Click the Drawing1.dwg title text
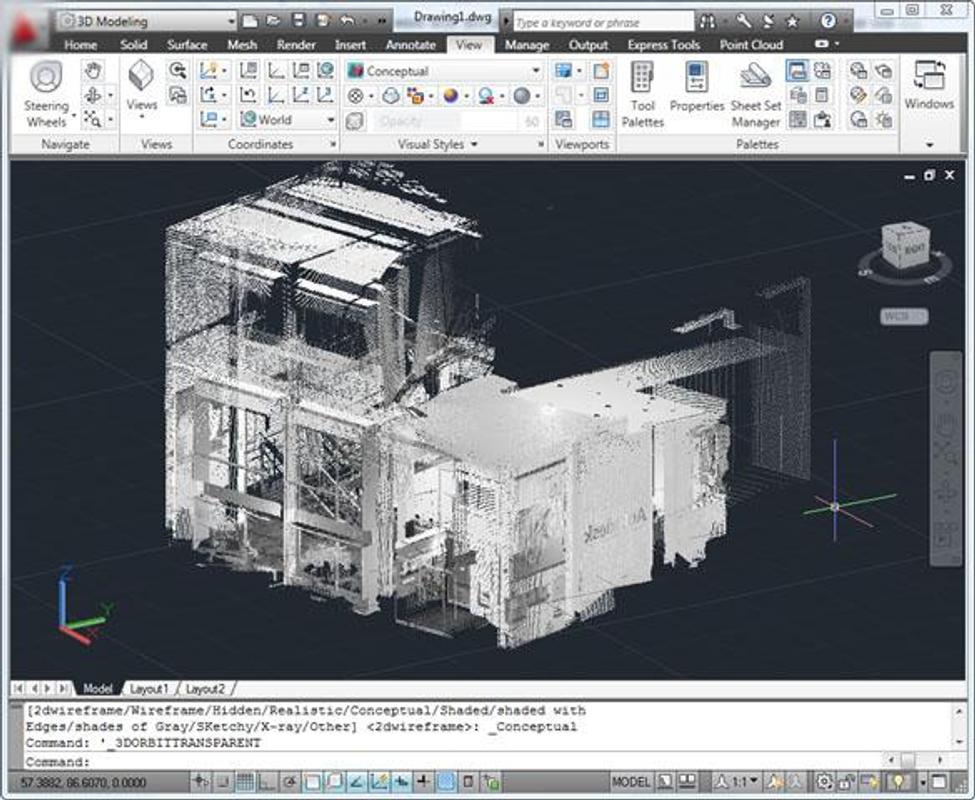 tap(453, 17)
